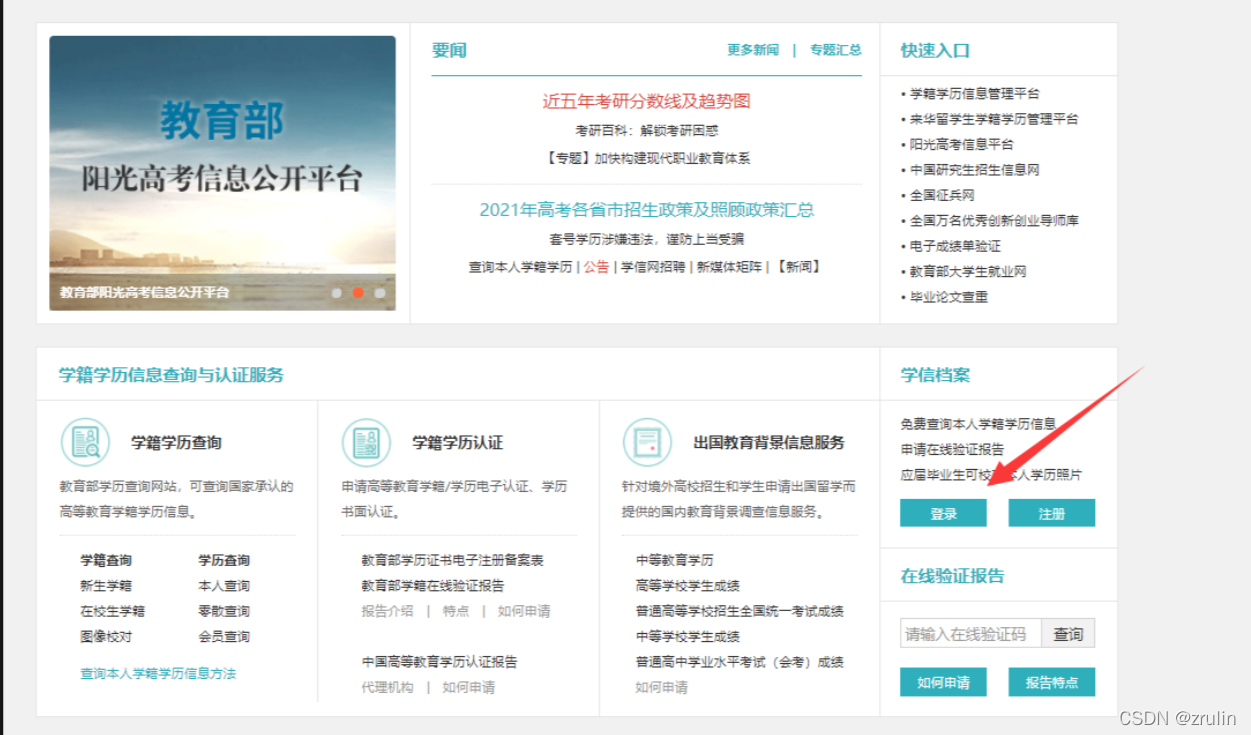Open 教育部学历证书电子注册备案表 link
Screen dimensions: 1251x735
(453, 561)
